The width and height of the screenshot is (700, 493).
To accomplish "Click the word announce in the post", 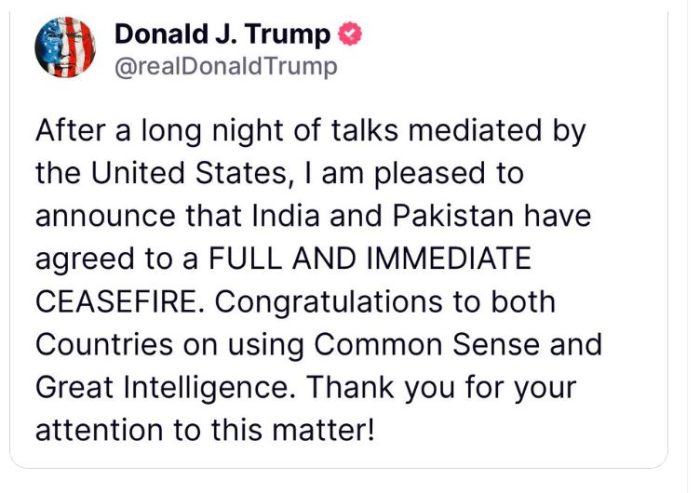I will [105, 217].
